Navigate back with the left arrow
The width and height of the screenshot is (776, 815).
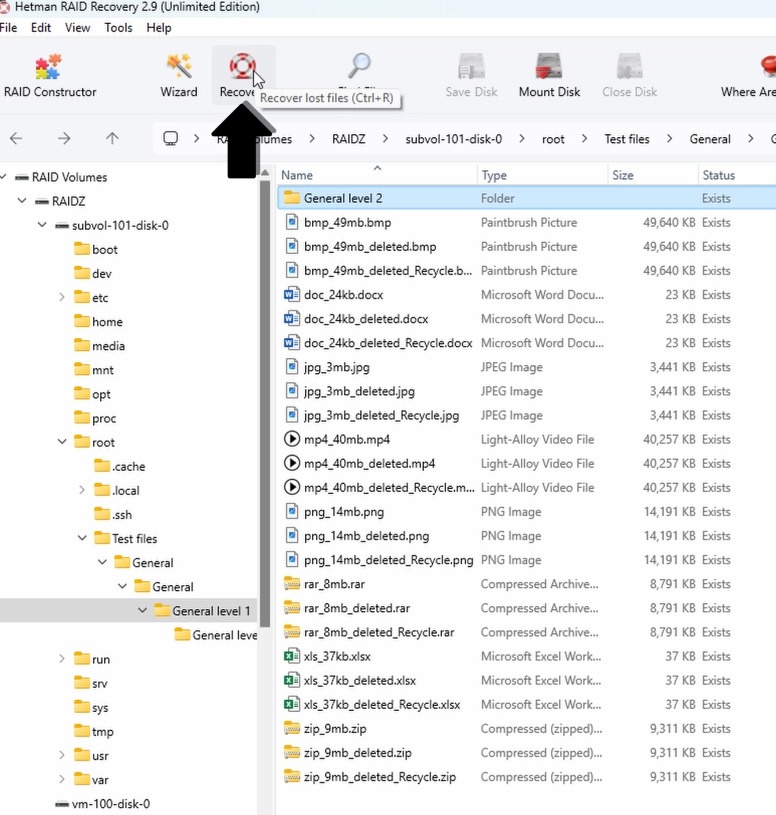16,138
